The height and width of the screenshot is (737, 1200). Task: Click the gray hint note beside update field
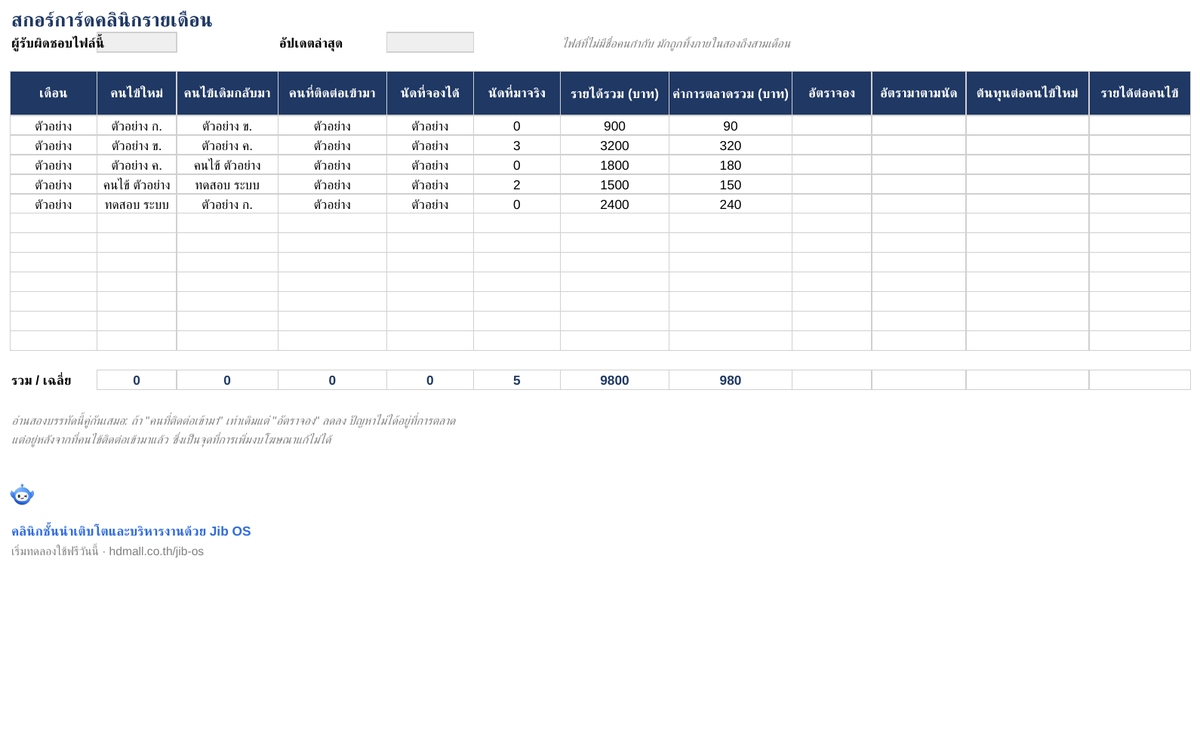point(676,43)
